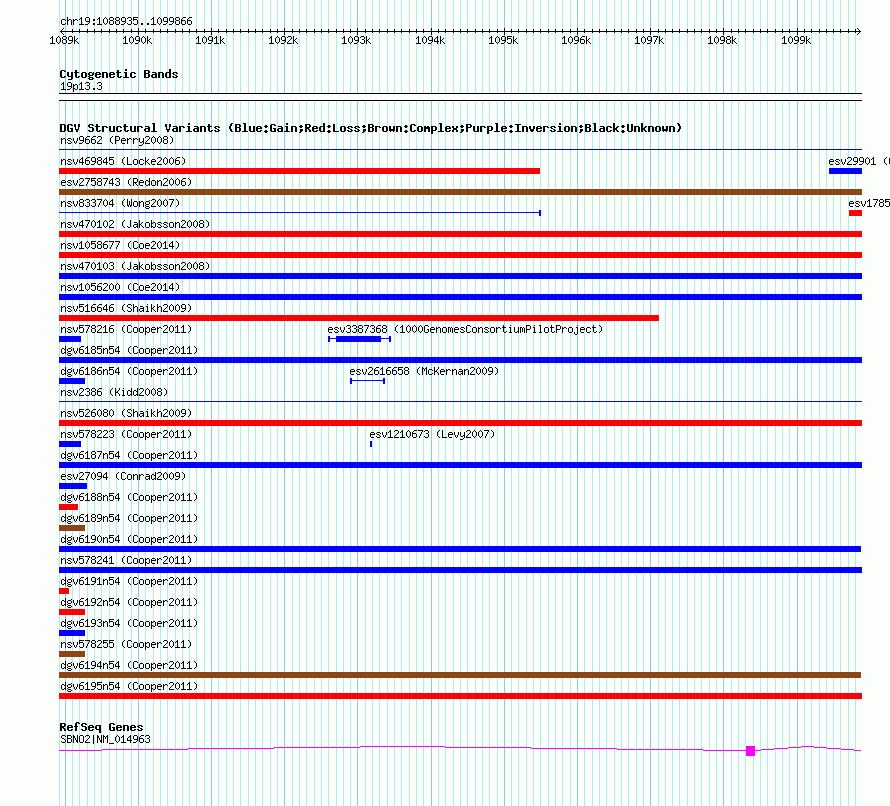
Task: Open the nsv578241 (Cooper2011) label
Action: [x=126, y=560]
